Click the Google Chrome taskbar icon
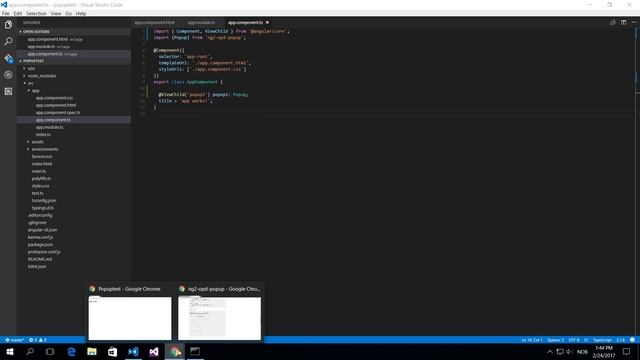 click(x=175, y=351)
